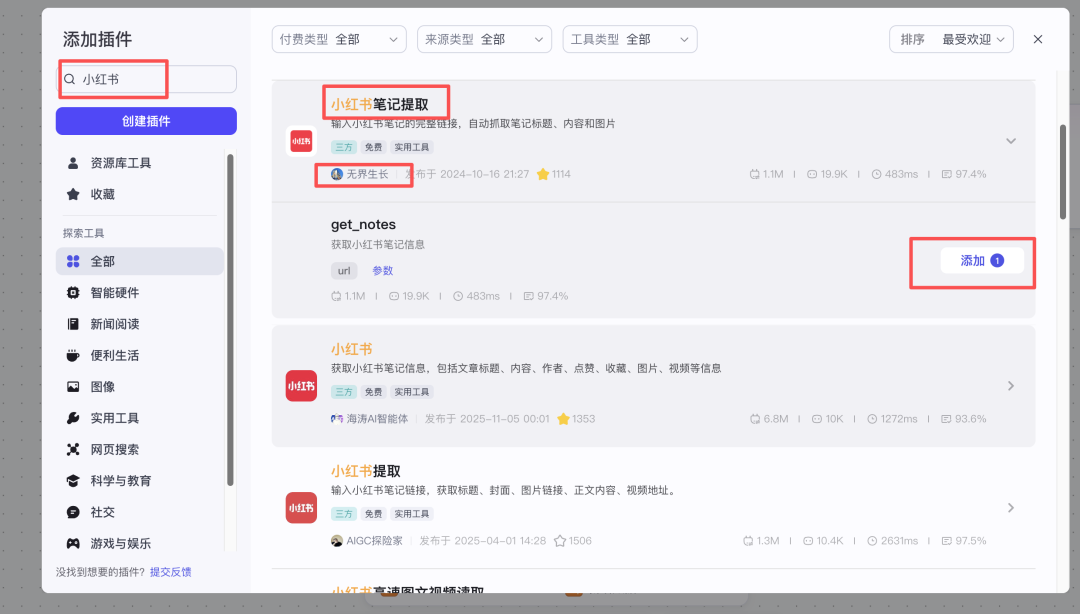This screenshot has width=1080, height=614.
Task: Collapse the 小红书笔记提取 plugin card
Action: [x=1011, y=141]
